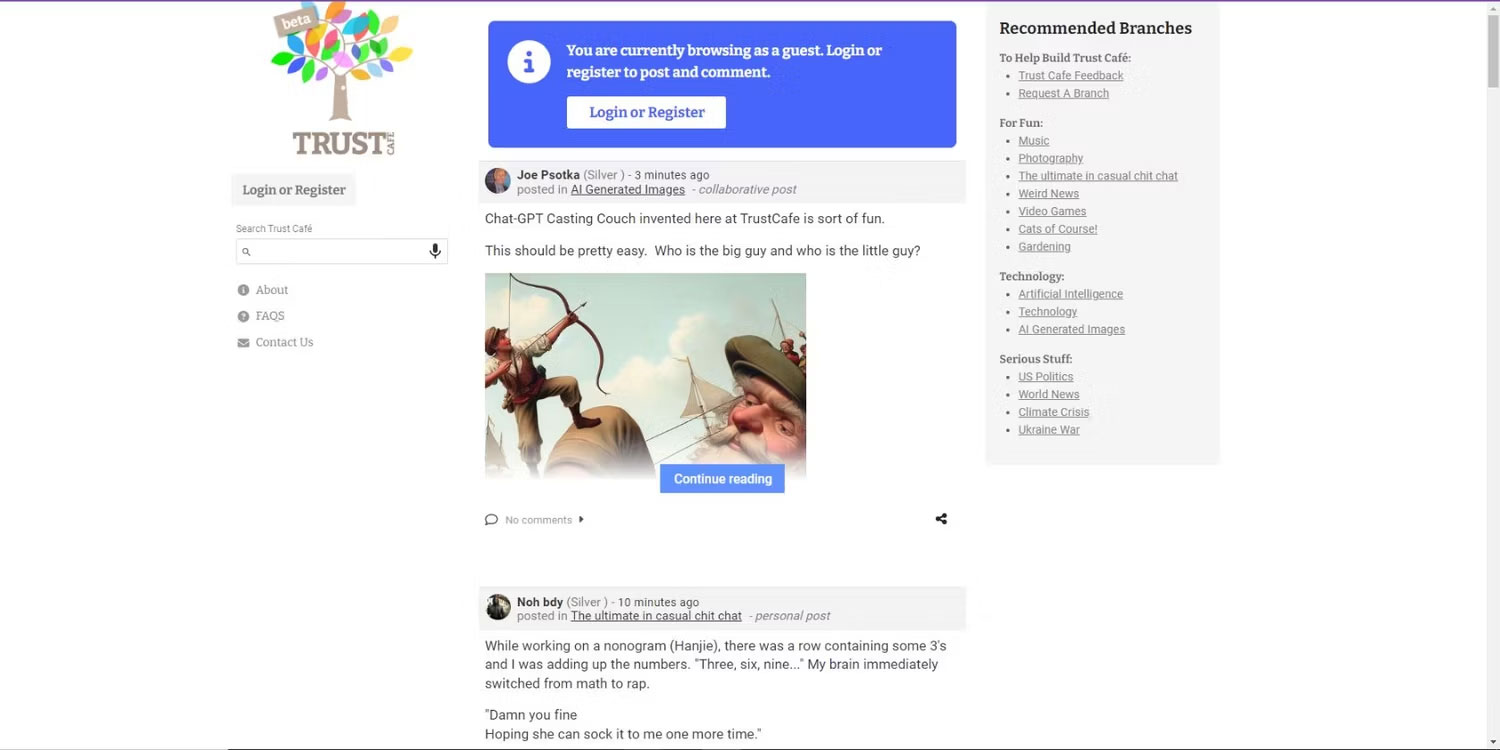The image size is (1500, 750).
Task: Click the speech bubble comment icon
Action: pos(491,520)
